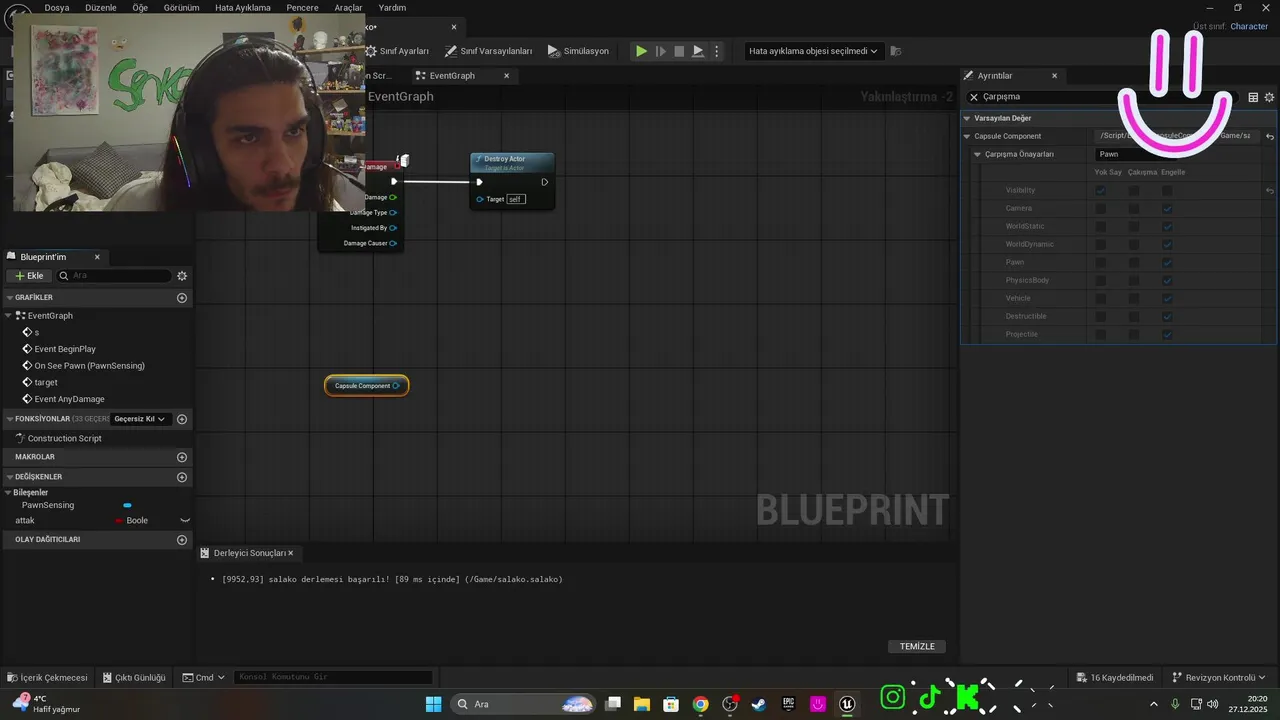Open Sınıf Ayarları class settings
Image resolution: width=1280 pixels, height=720 pixels.
(397, 51)
